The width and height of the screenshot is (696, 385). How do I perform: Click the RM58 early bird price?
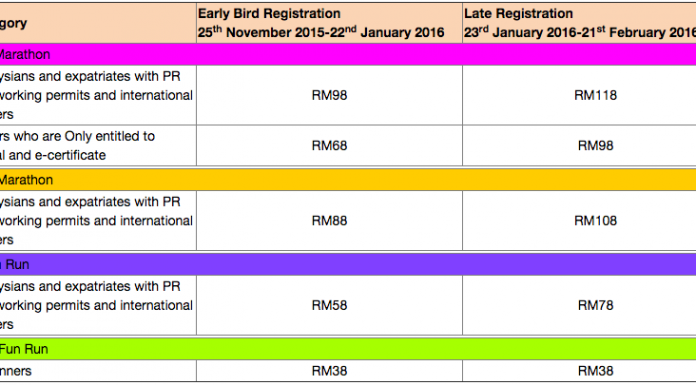(329, 306)
